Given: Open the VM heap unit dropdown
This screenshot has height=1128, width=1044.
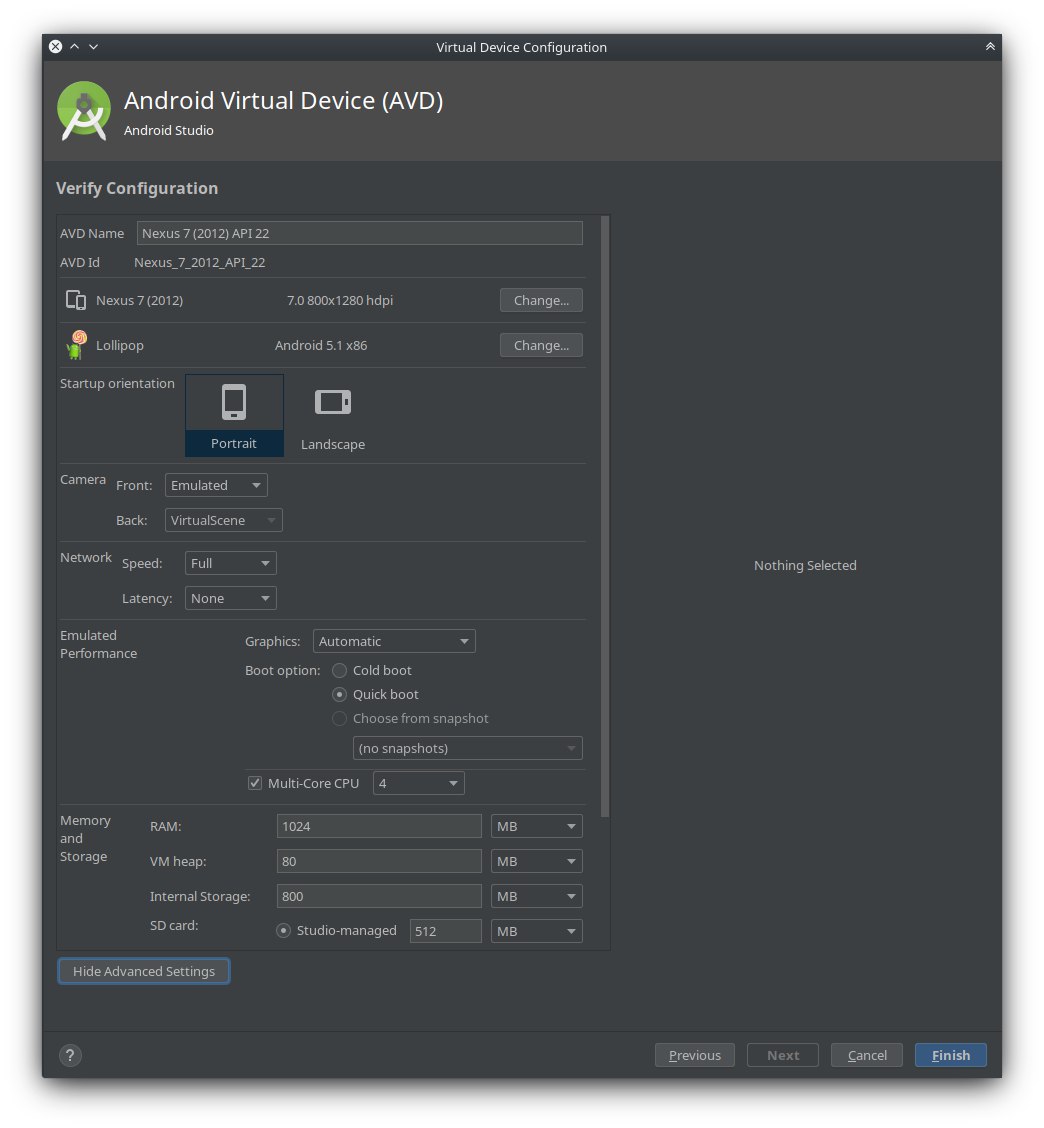Looking at the screenshot, I should click(x=537, y=861).
